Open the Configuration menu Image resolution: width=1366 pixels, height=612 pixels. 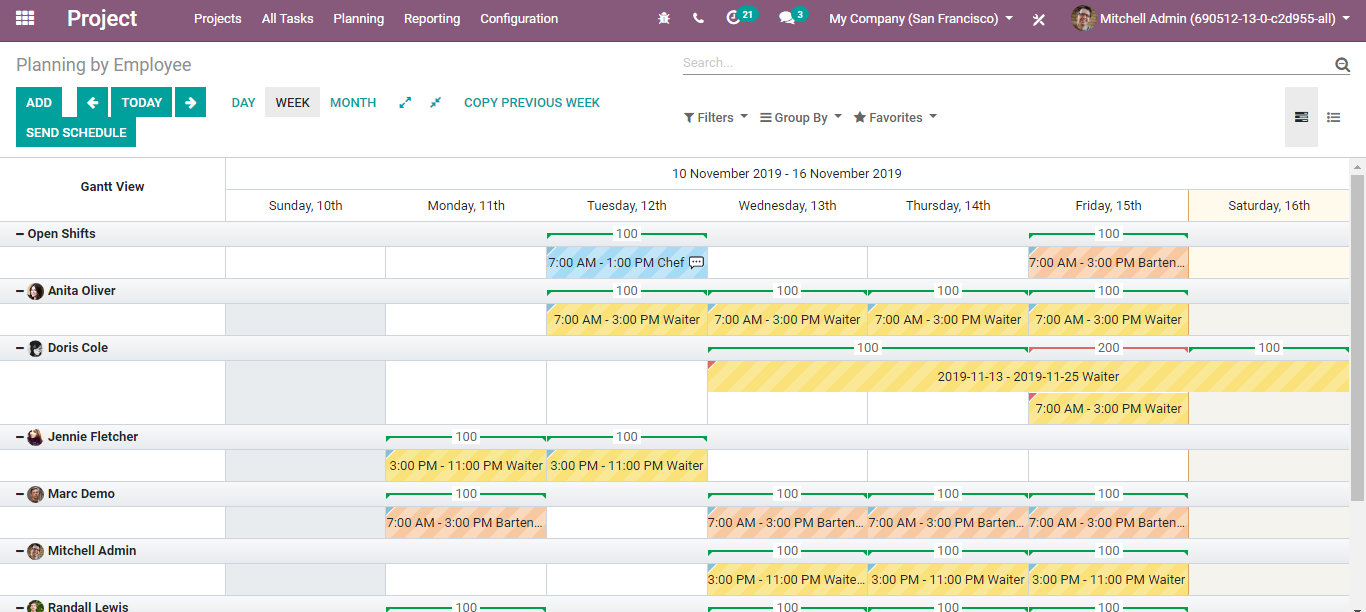click(519, 18)
